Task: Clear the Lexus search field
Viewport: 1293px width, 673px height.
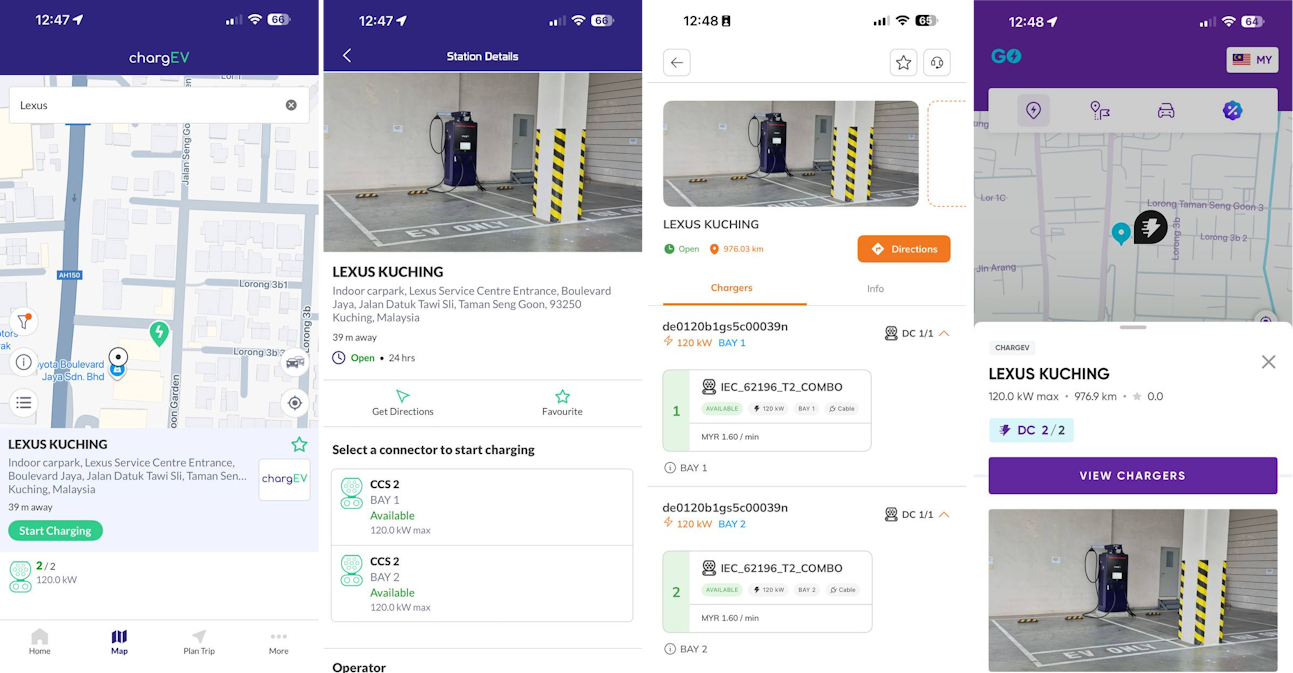Action: [291, 105]
